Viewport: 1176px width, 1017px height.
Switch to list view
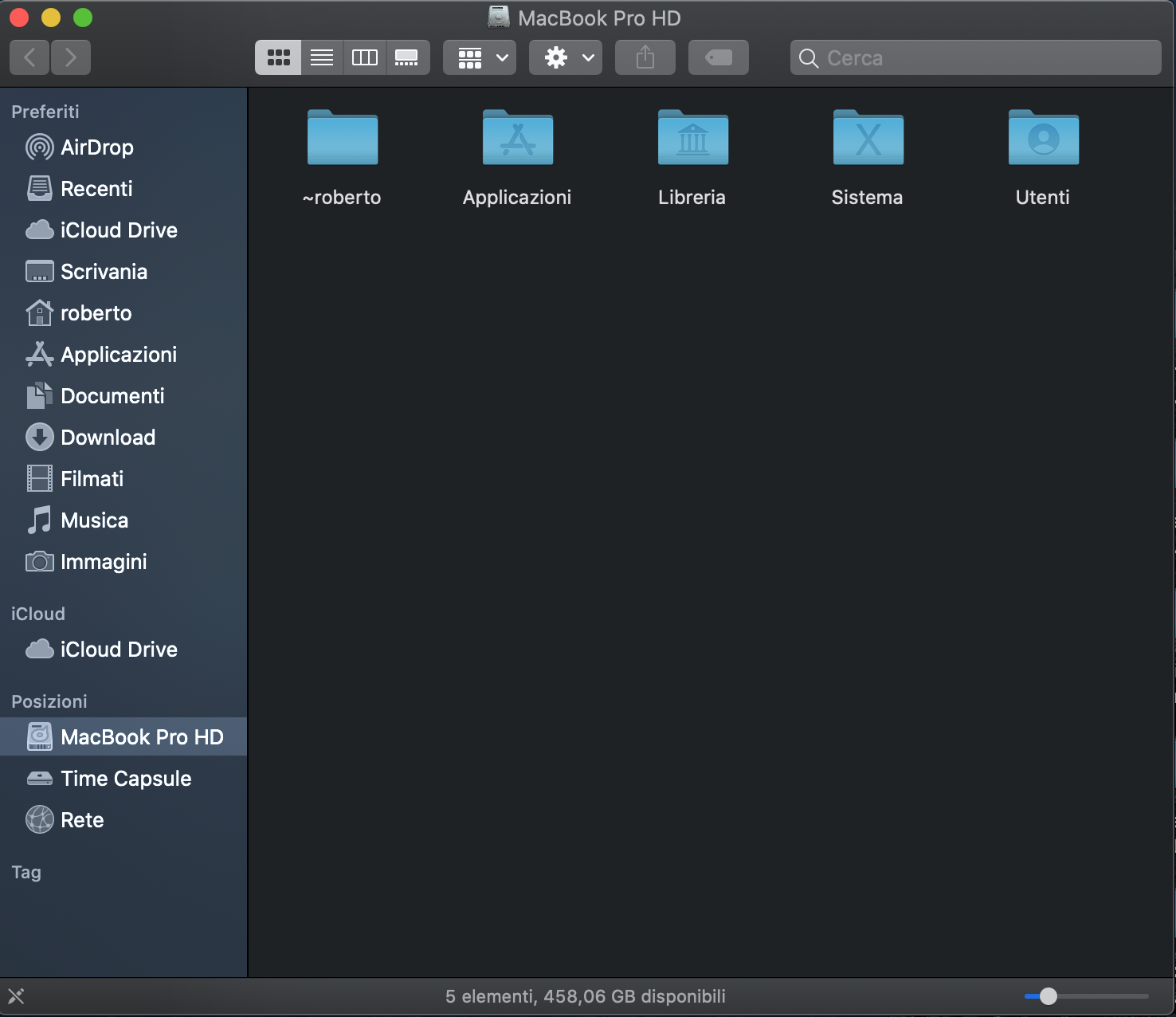coord(322,57)
